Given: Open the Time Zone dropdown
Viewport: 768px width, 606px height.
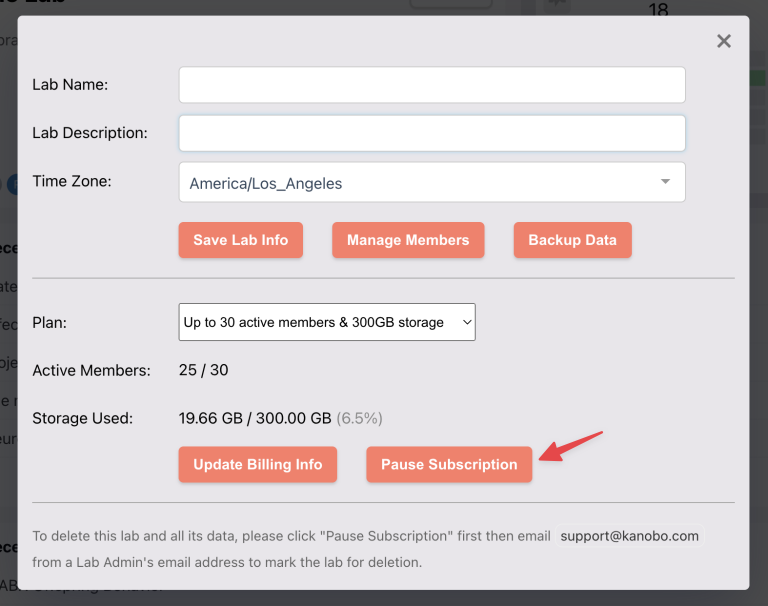Looking at the screenshot, I should [432, 182].
